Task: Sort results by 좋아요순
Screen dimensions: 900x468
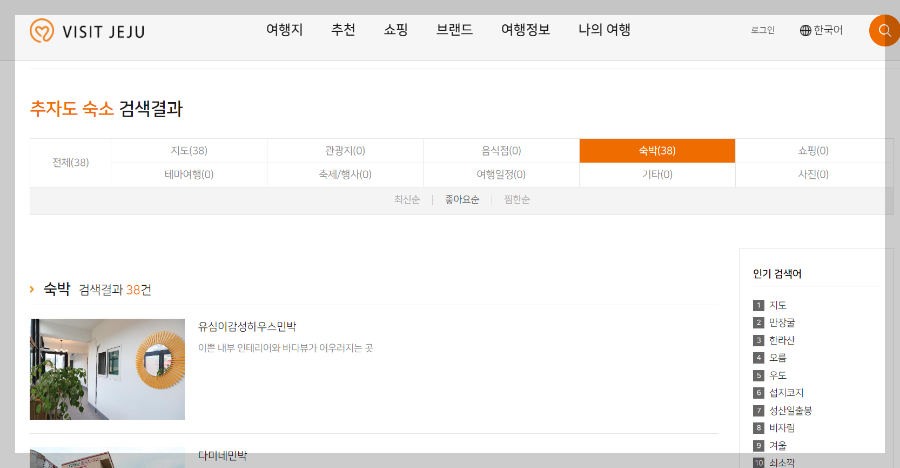Action: click(462, 200)
